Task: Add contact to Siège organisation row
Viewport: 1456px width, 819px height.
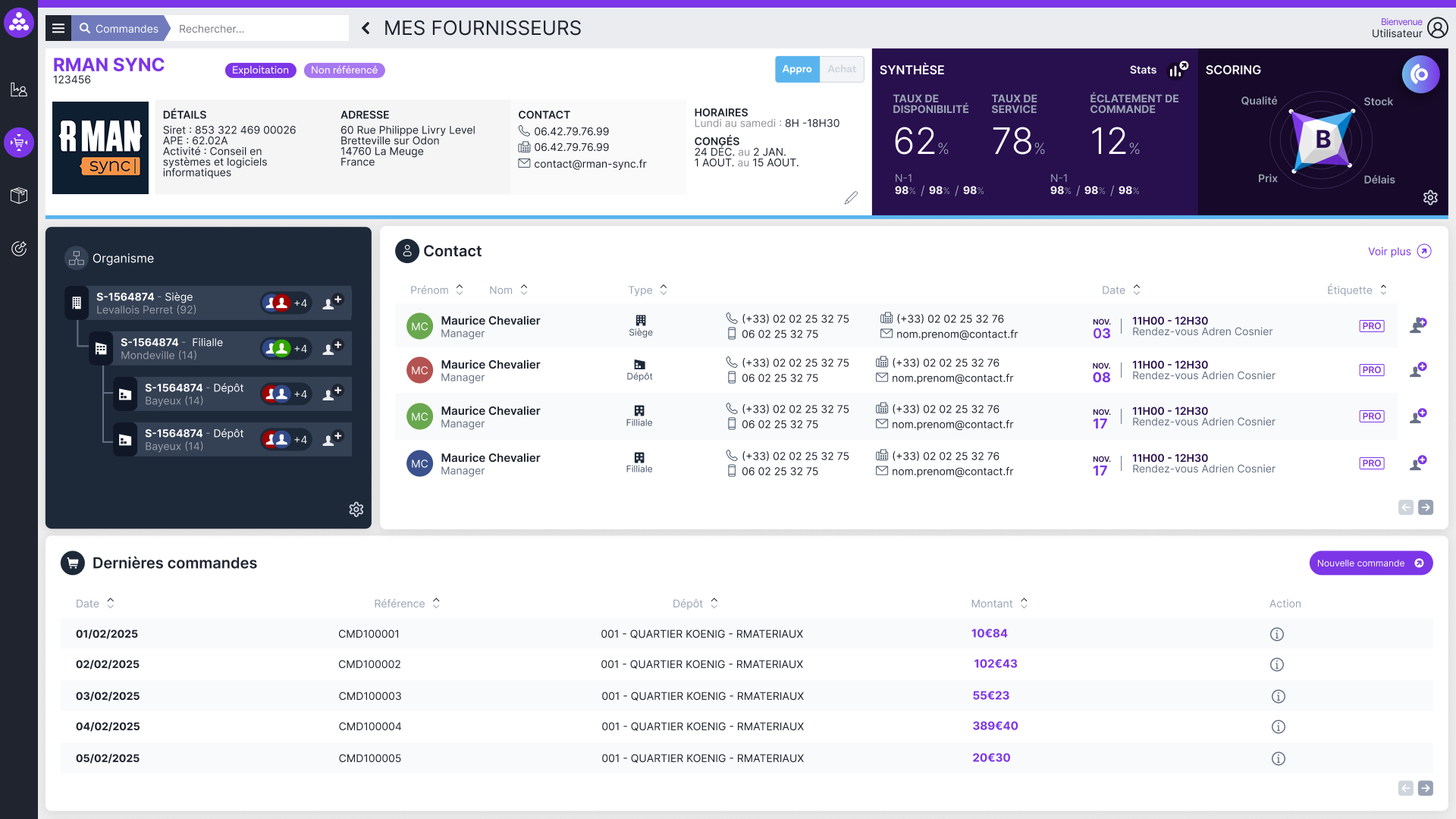Action: coord(332,303)
